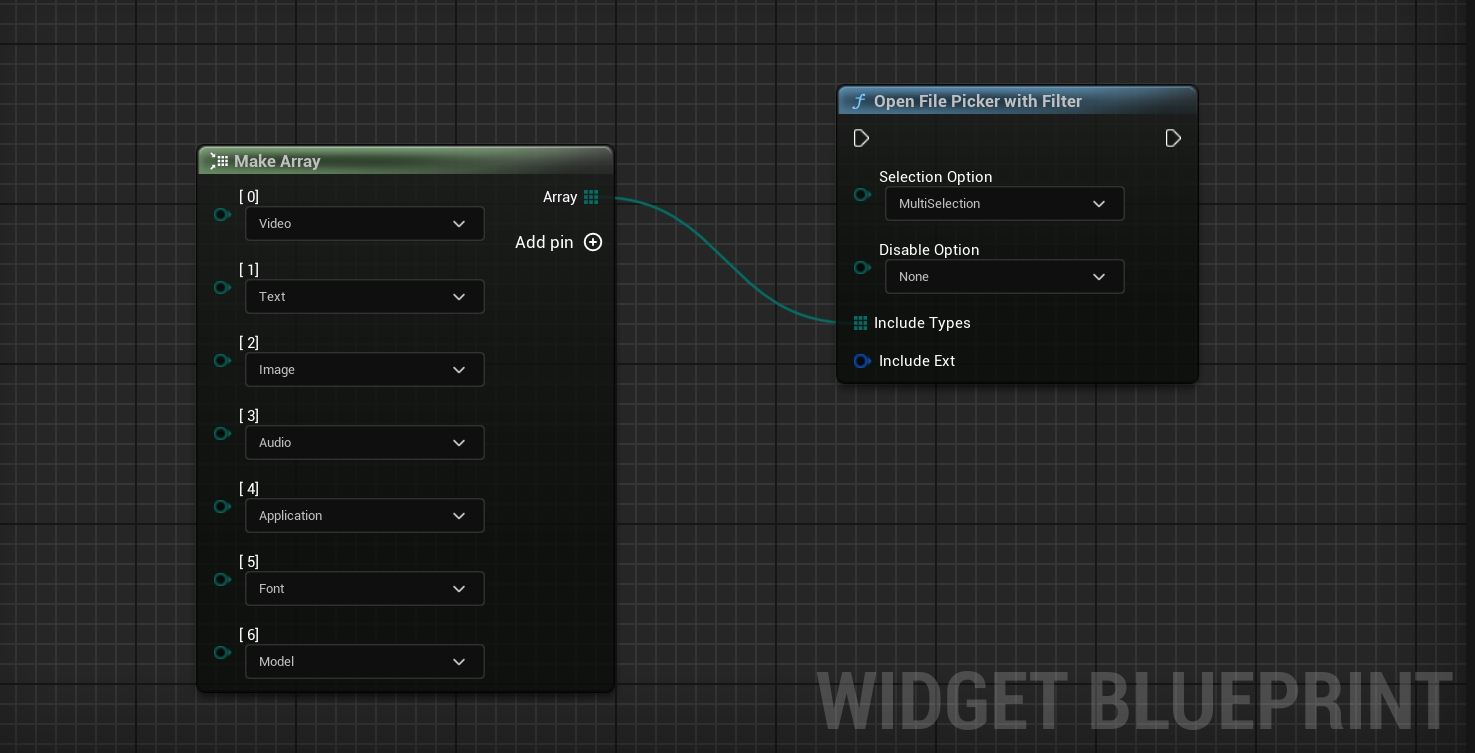Image resolution: width=1475 pixels, height=753 pixels.
Task: Click the Include Ext boolean pin
Action: pyautogui.click(x=861, y=361)
